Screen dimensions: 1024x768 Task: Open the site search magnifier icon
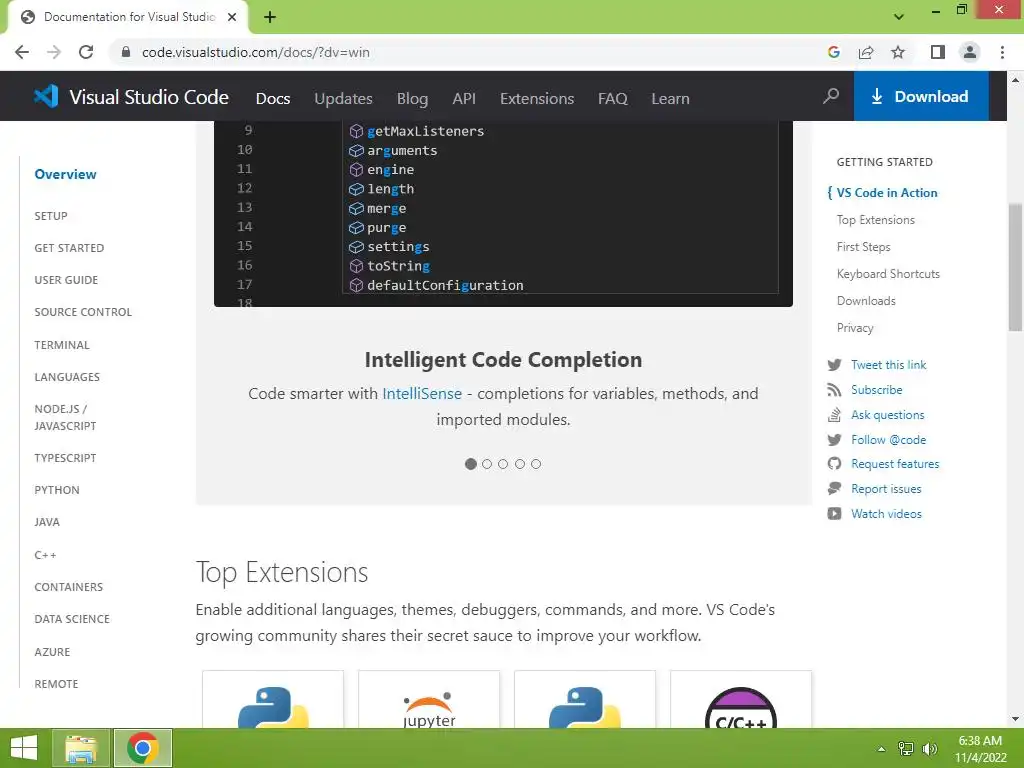(831, 97)
